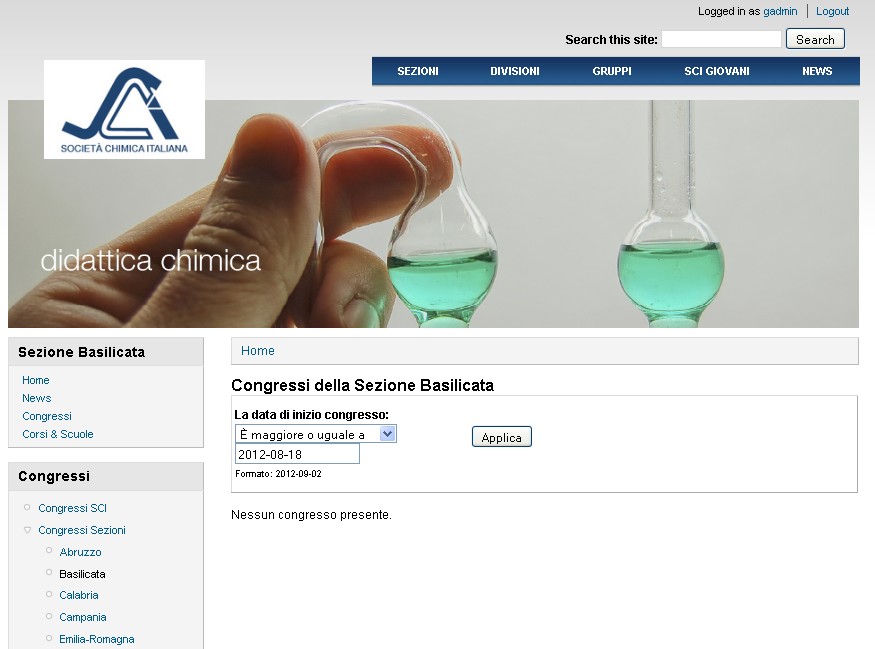Viewport: 875px width, 649px height.
Task: Open News in Sezione Basilicata sidebar
Action: pos(37,398)
